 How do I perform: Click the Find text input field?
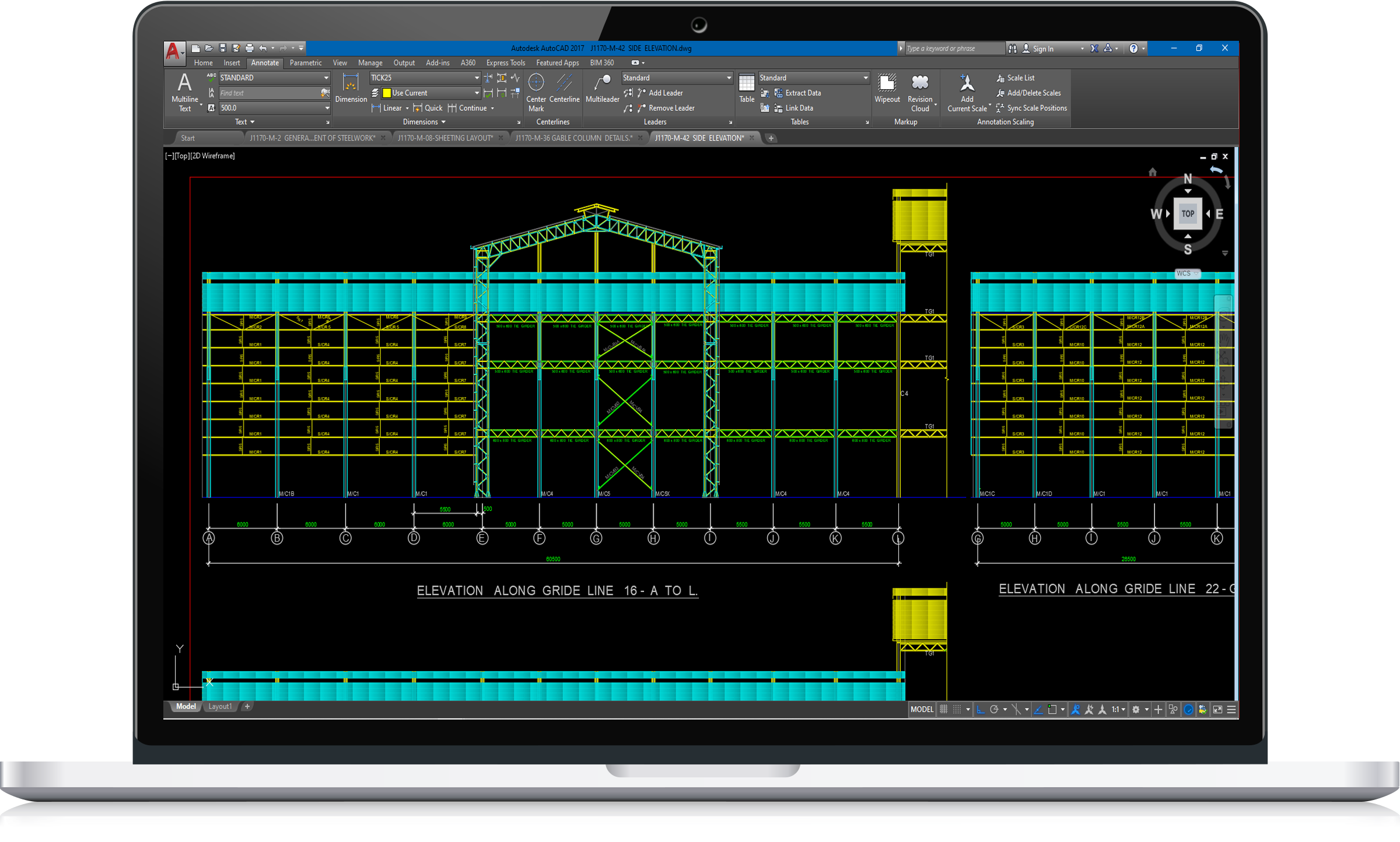pyautogui.click(x=268, y=93)
